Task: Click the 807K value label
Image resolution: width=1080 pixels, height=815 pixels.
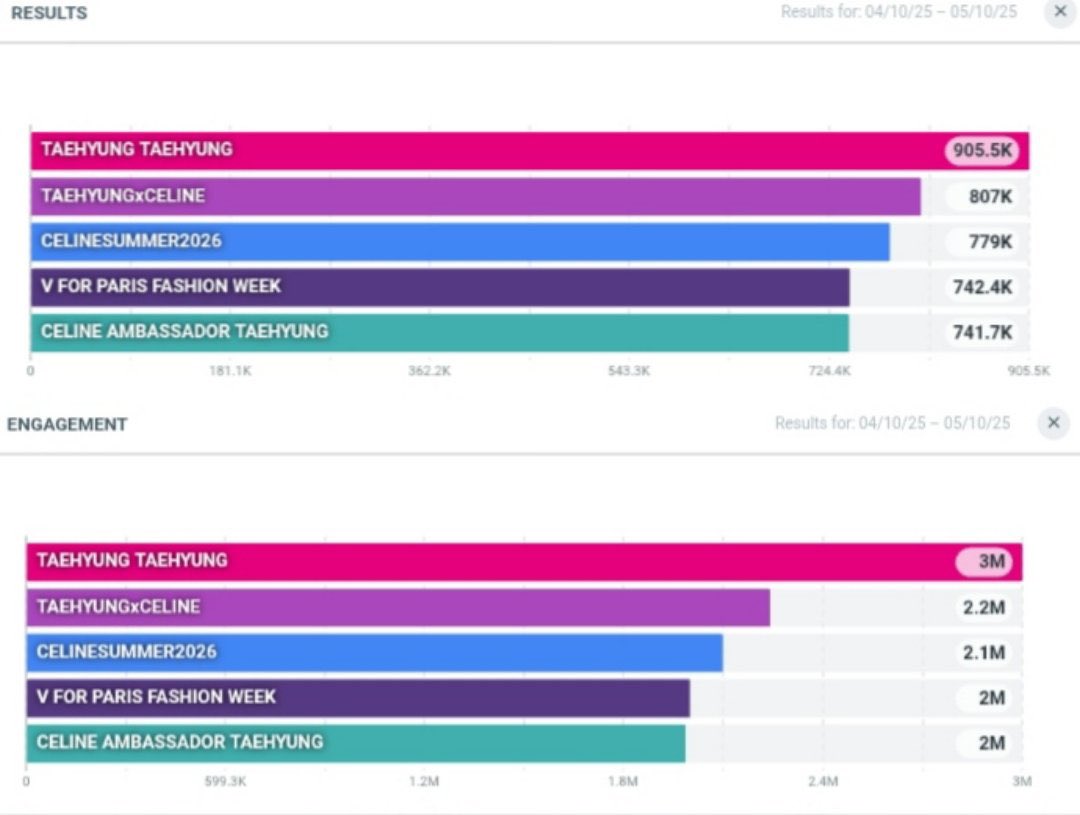Action: click(x=990, y=196)
